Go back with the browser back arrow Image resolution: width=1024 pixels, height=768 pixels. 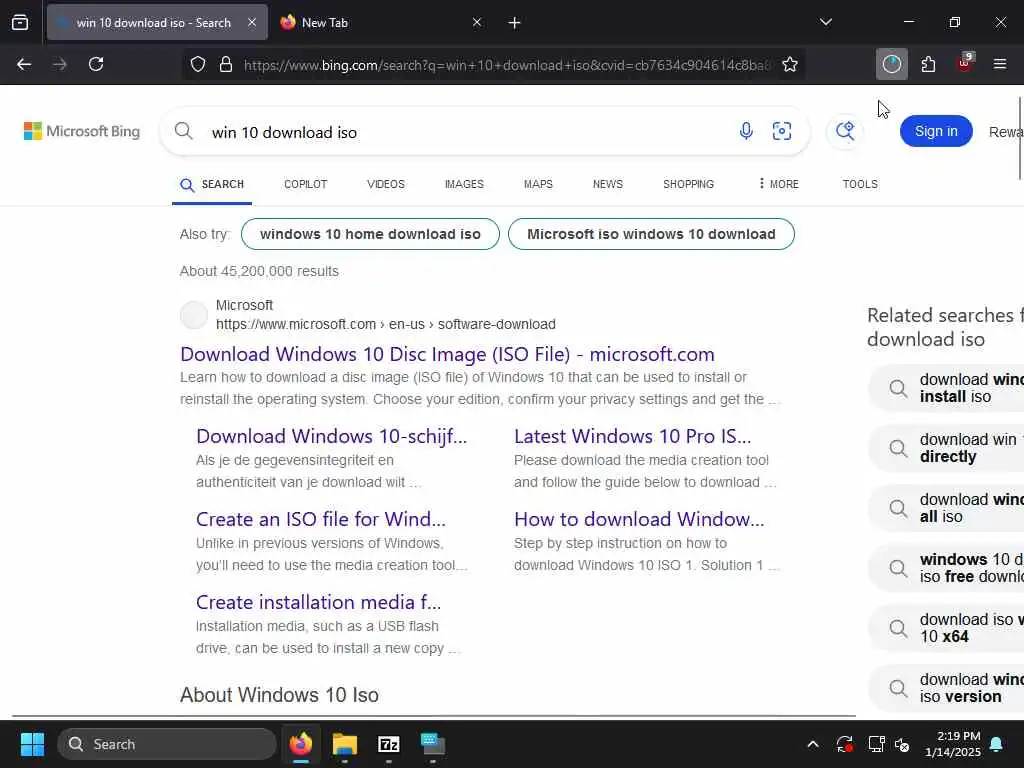coord(24,64)
